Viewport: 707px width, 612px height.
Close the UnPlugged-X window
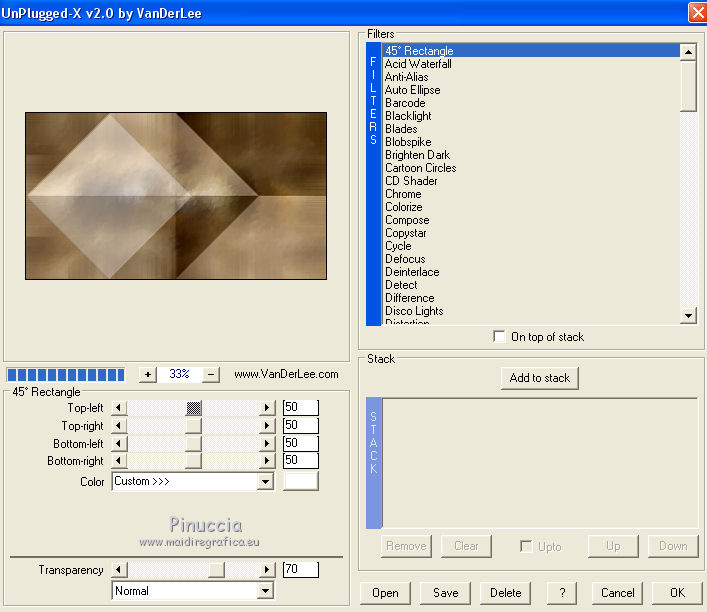[x=698, y=13]
